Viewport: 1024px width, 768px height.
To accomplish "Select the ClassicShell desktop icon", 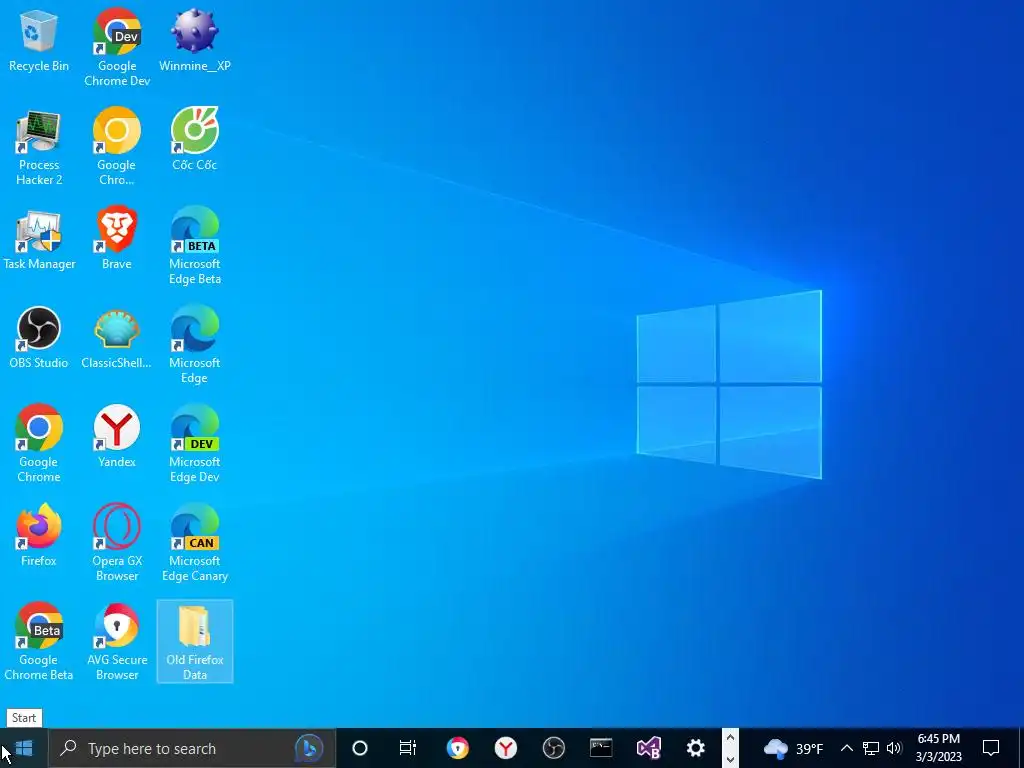I will point(117,338).
